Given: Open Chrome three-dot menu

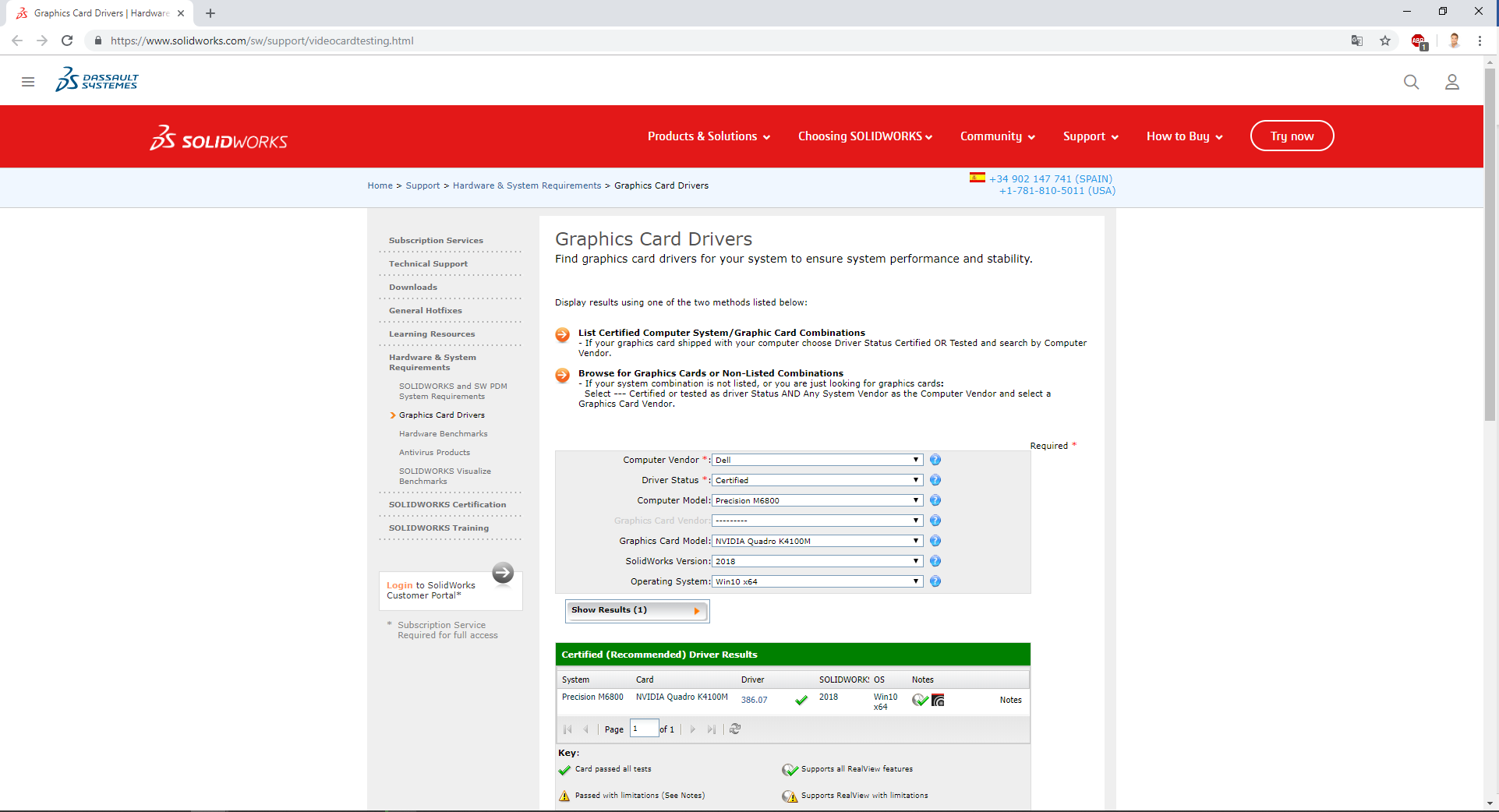Looking at the screenshot, I should pos(1480,41).
